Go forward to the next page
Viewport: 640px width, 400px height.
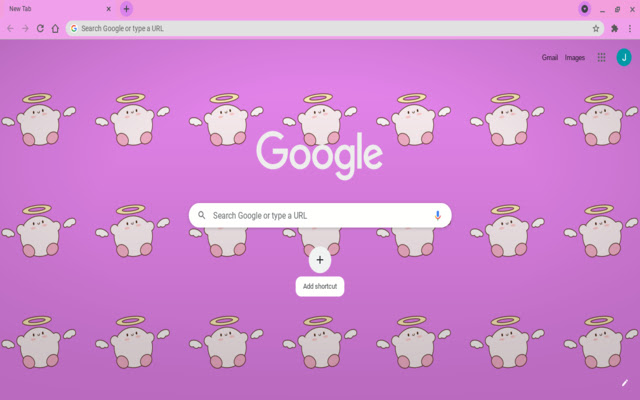click(x=25, y=28)
